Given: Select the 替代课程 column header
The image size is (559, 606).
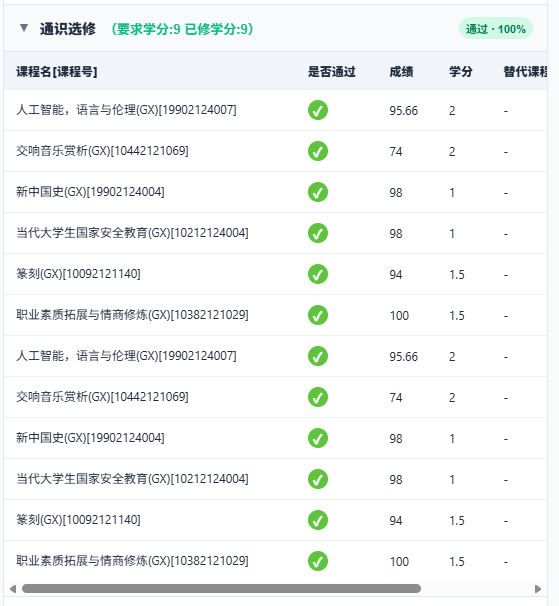Looking at the screenshot, I should 525,71.
